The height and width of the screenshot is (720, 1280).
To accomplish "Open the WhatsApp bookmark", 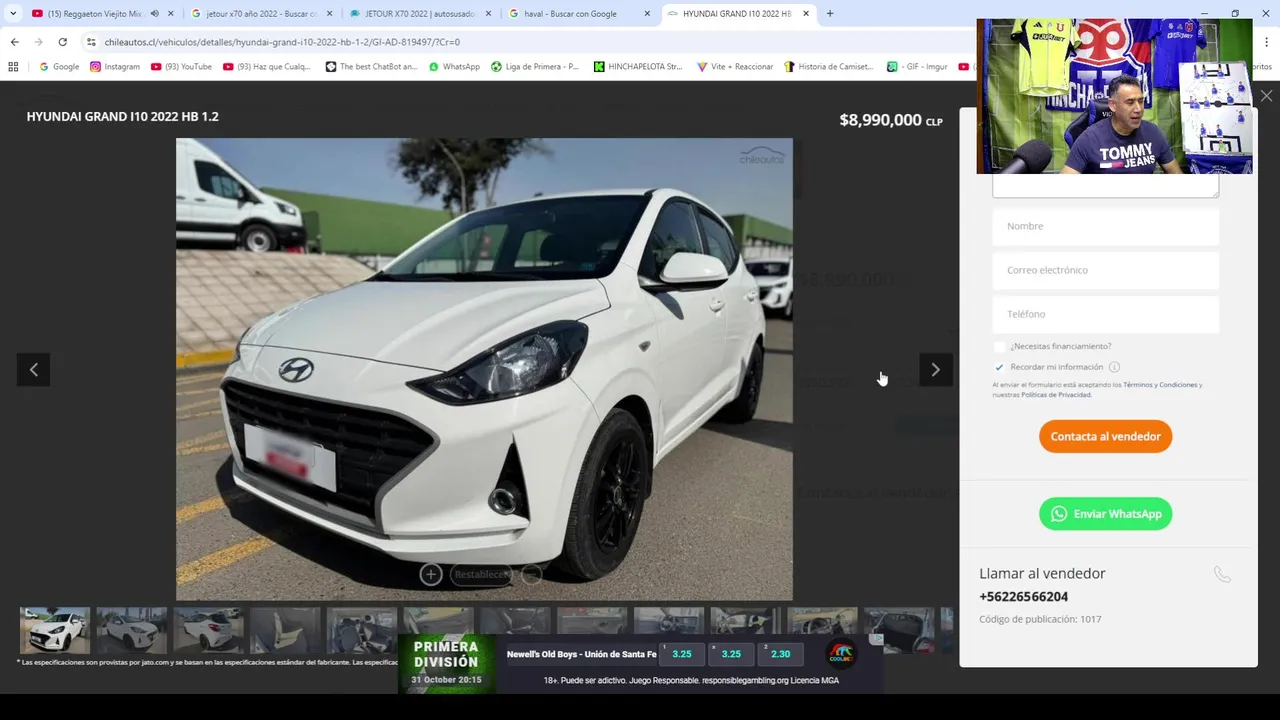I will click(x=454, y=67).
